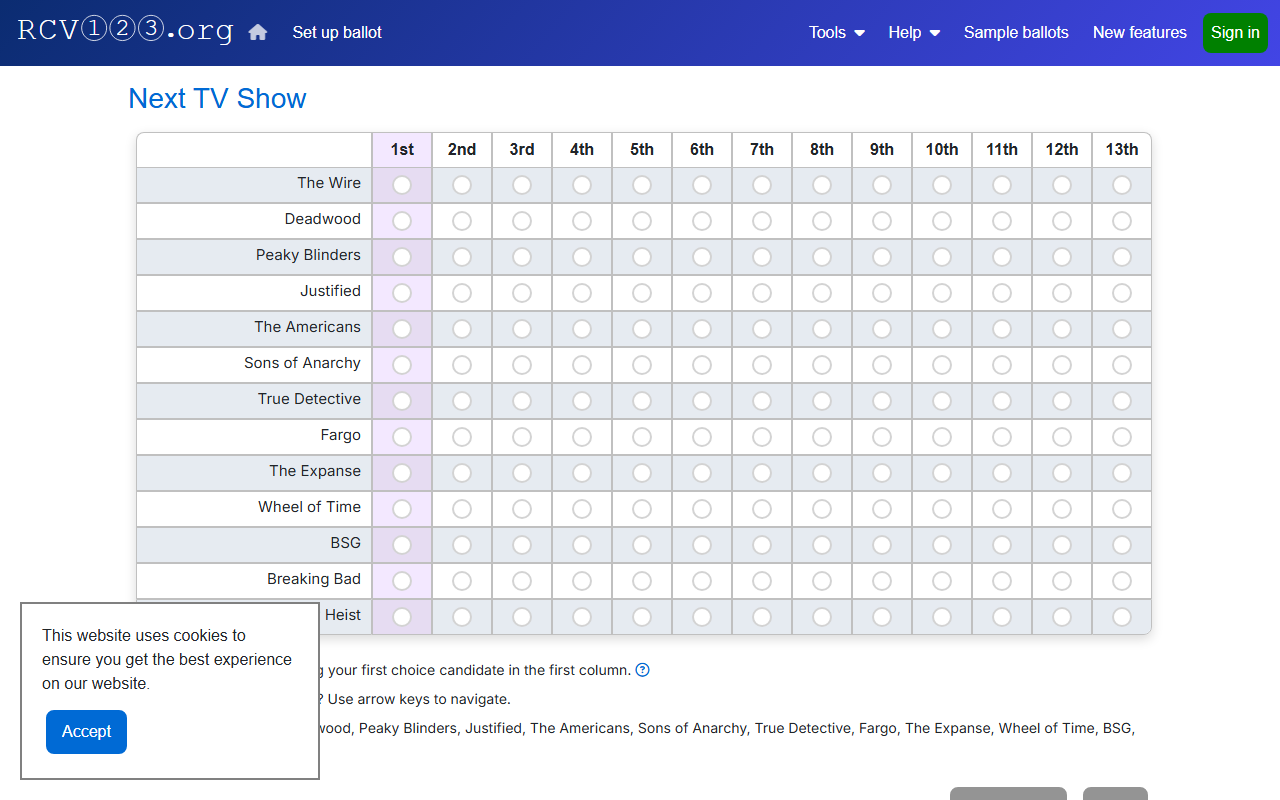Click the 7th column header
This screenshot has width=1280, height=800.
pos(762,150)
